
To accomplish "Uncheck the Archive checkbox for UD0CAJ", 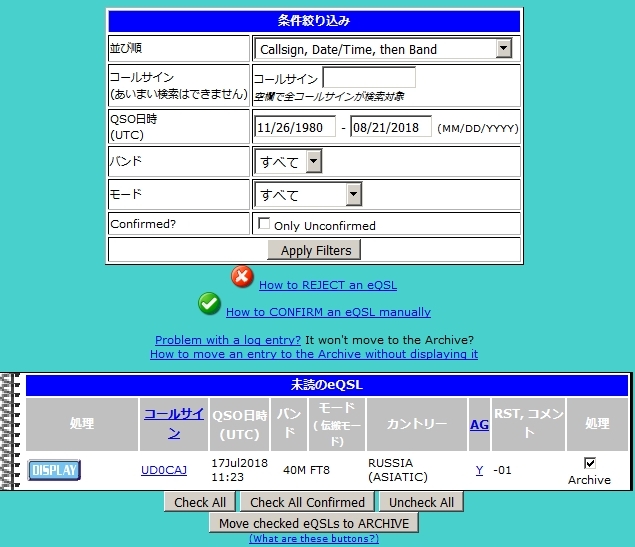I will [x=589, y=463].
